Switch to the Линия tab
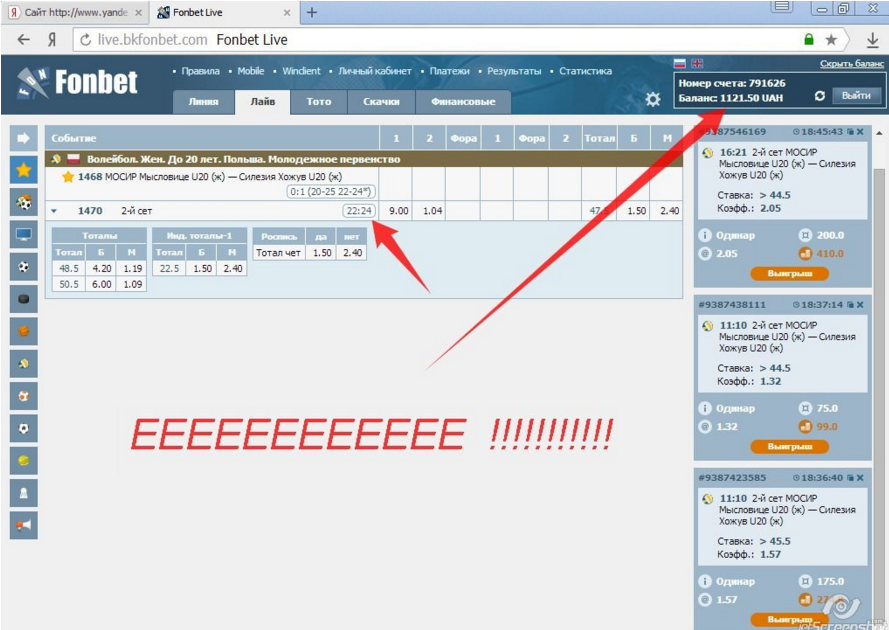889x630 pixels. pos(203,102)
